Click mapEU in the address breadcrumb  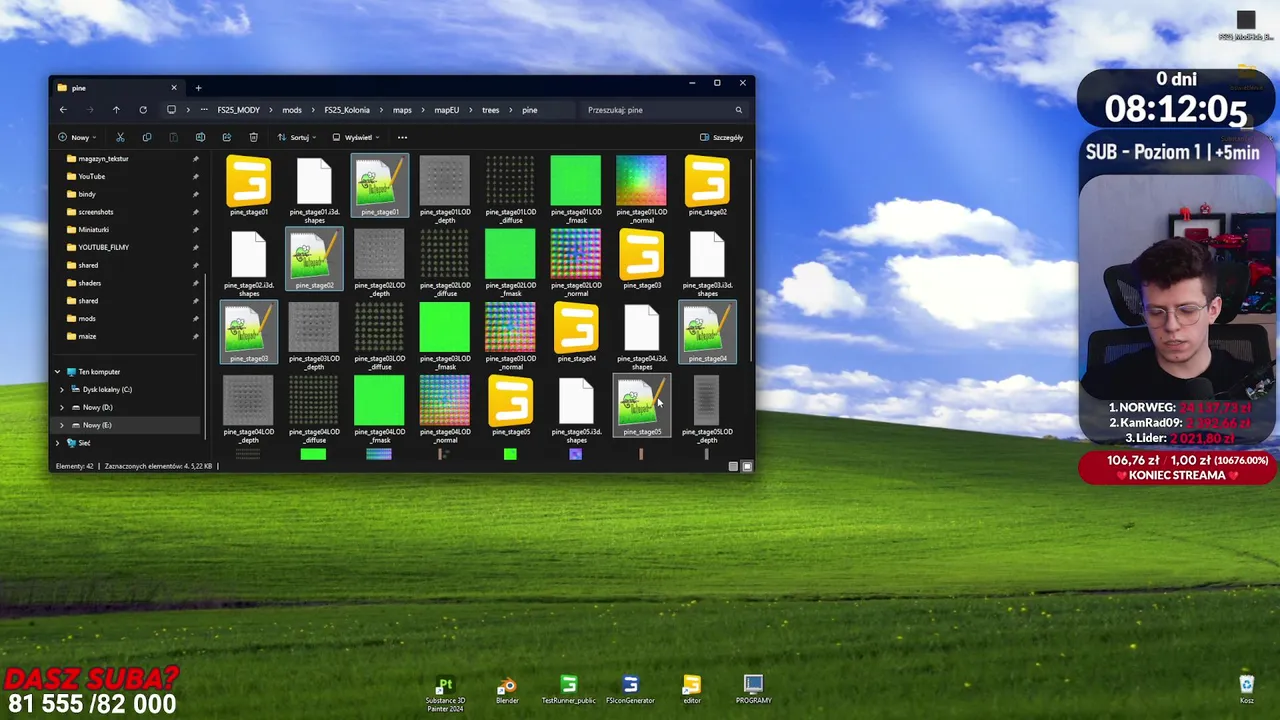pyautogui.click(x=446, y=110)
